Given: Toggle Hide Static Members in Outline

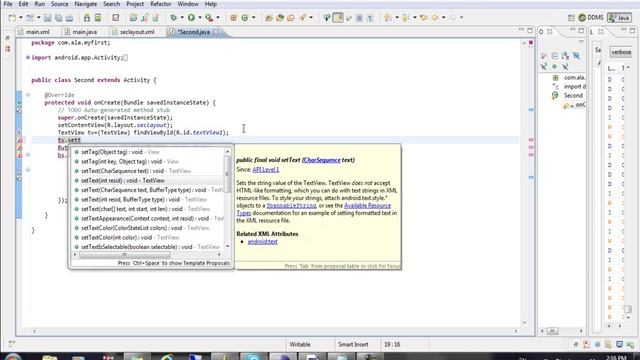Looking at the screenshot, I should point(544,66).
